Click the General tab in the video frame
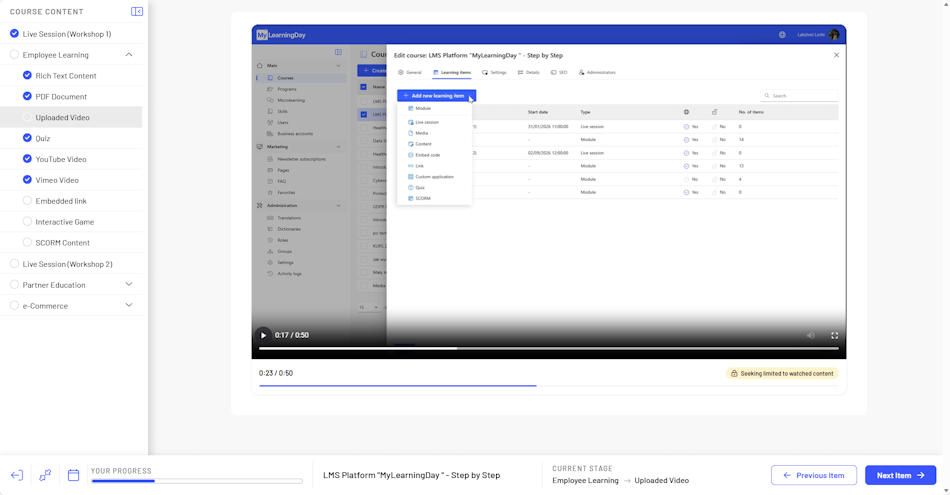950x495 pixels. 410,73
